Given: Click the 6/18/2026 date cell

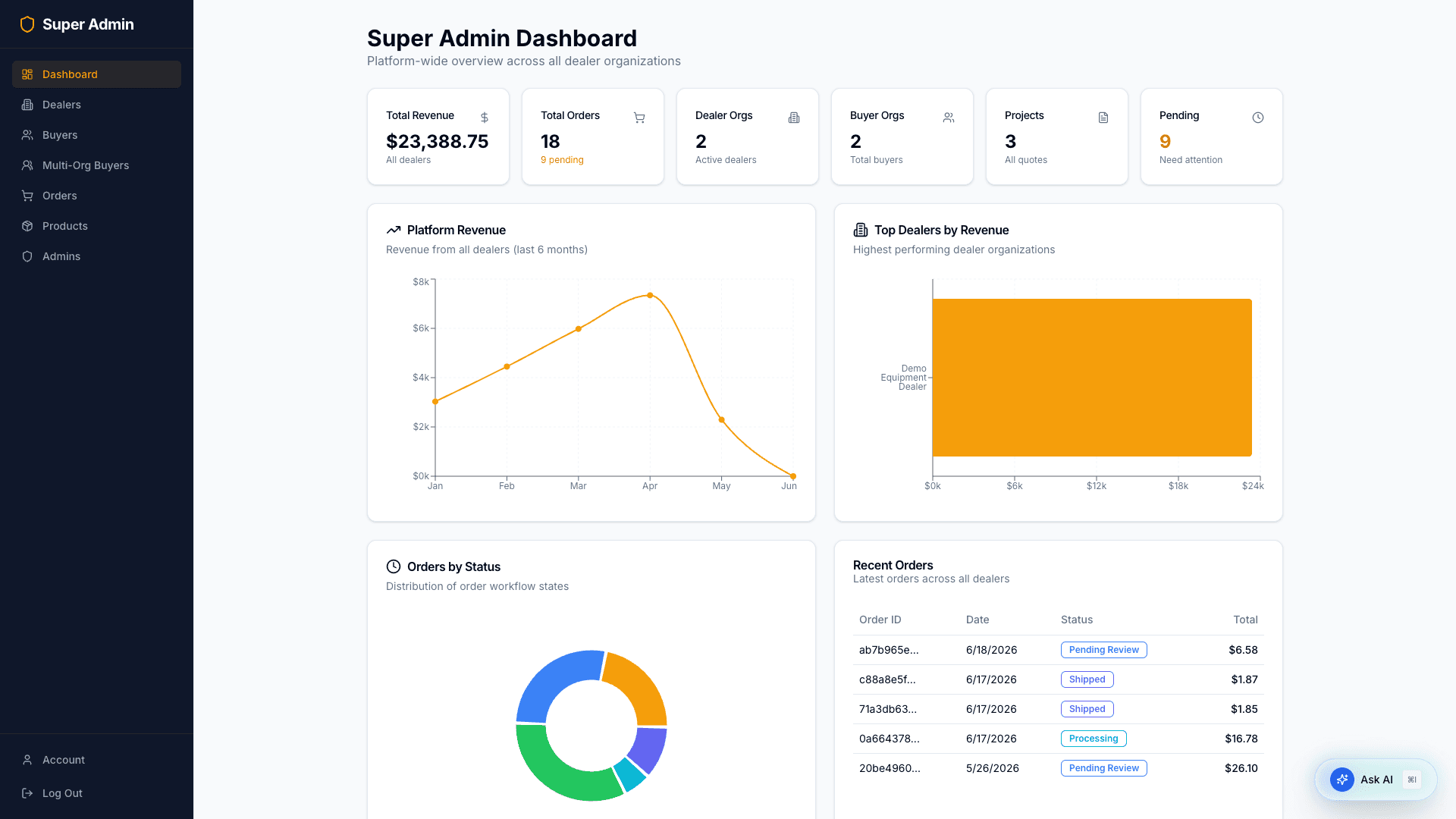Looking at the screenshot, I should 992,650.
